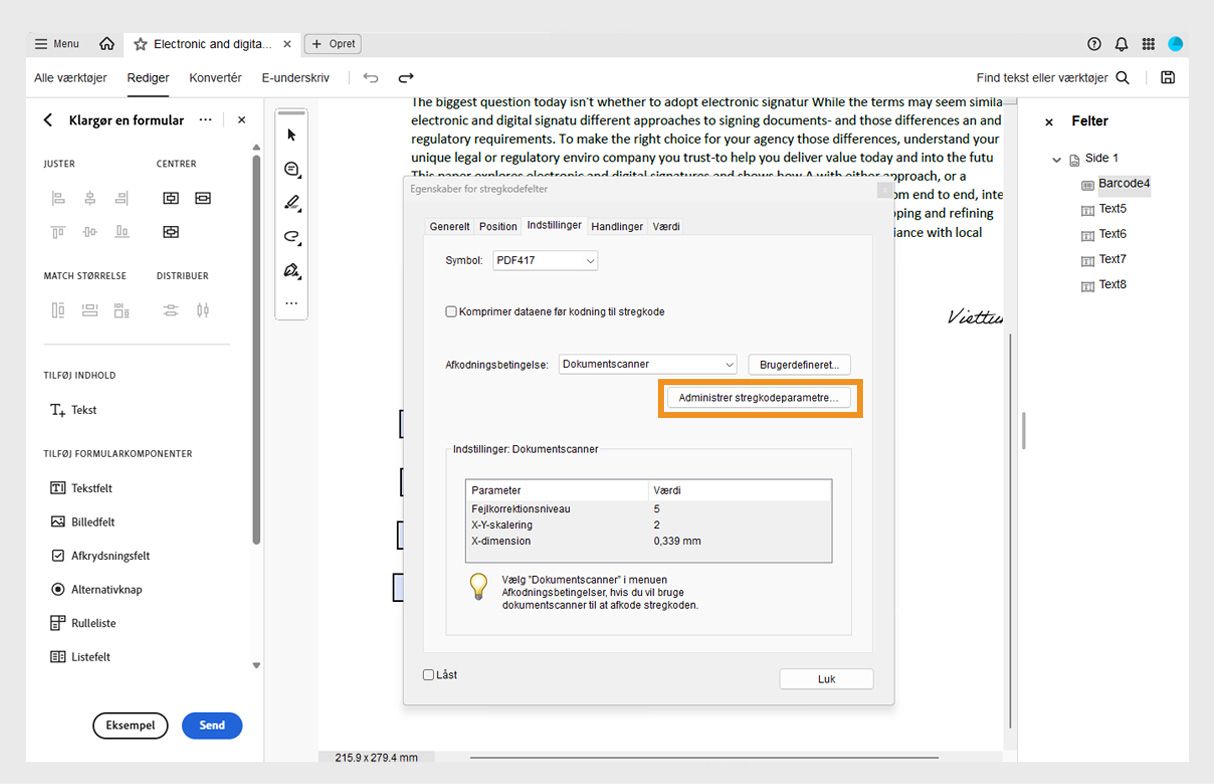Align fields left with the first JUSTER icon

point(59,198)
